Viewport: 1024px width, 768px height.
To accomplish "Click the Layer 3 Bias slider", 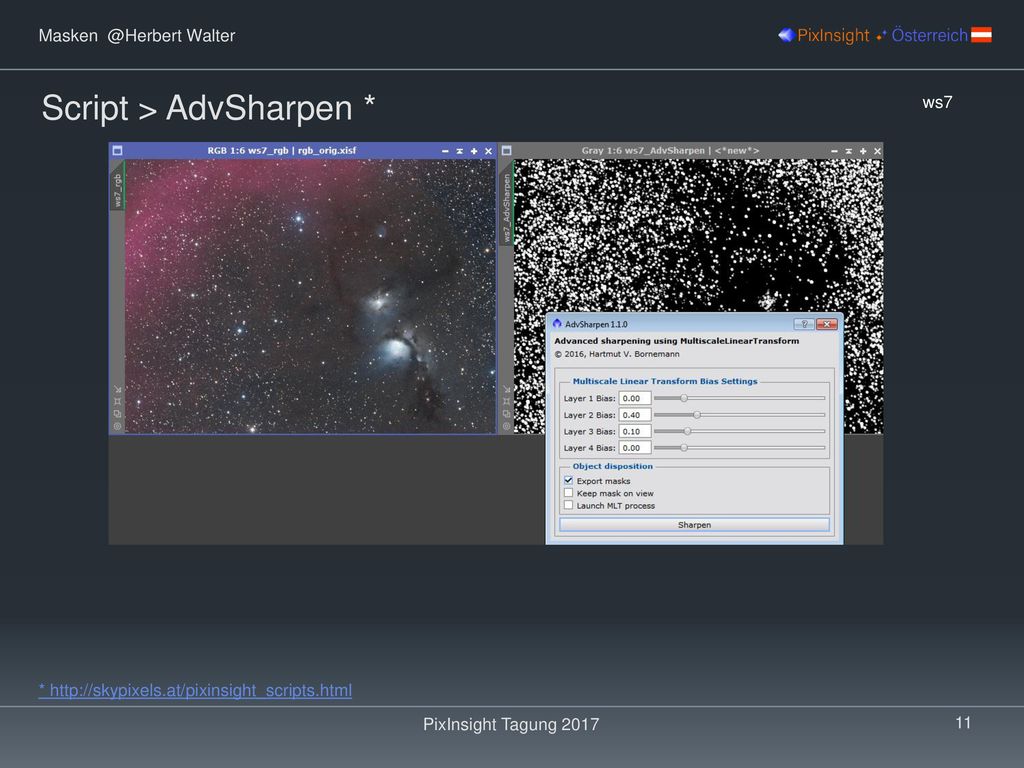I will click(739, 431).
